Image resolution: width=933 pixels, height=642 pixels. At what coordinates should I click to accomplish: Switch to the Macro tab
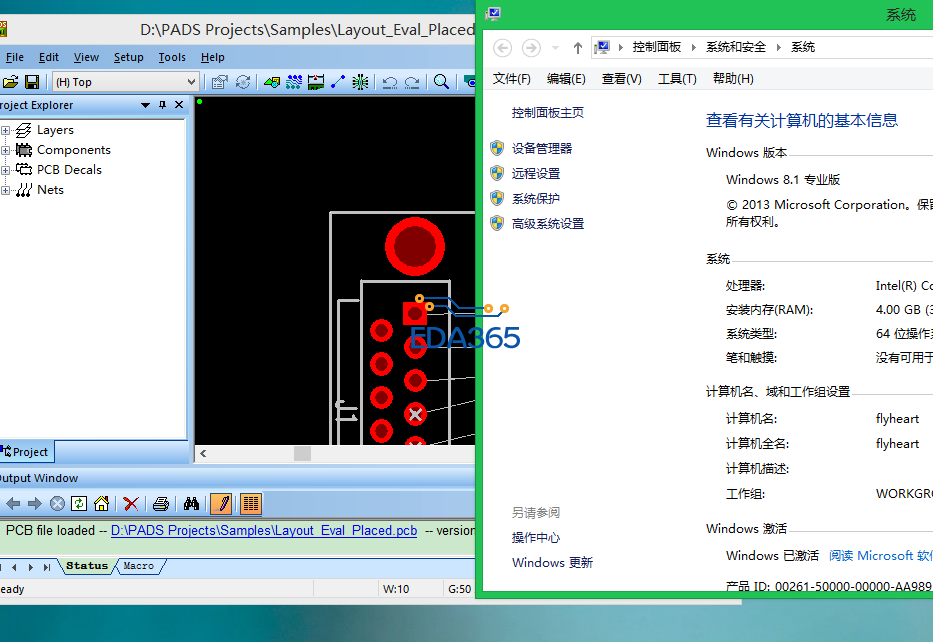pos(138,565)
